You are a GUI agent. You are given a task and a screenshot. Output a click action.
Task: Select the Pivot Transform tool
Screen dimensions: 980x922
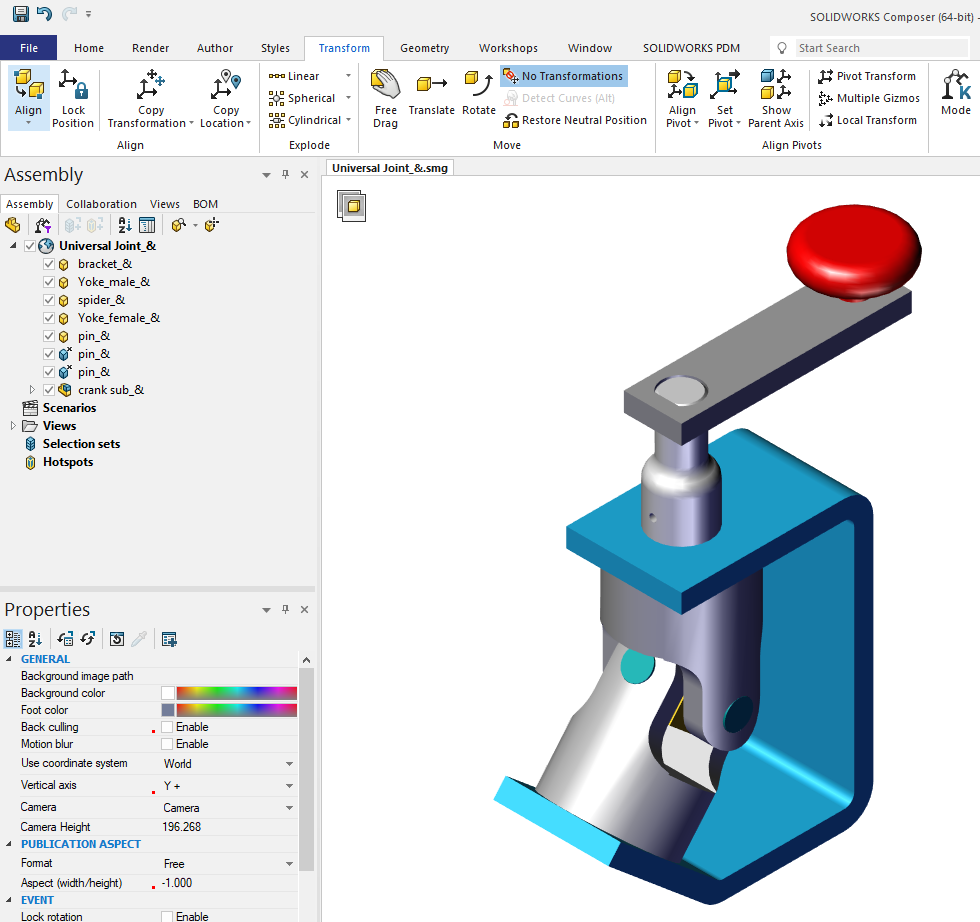pos(866,76)
